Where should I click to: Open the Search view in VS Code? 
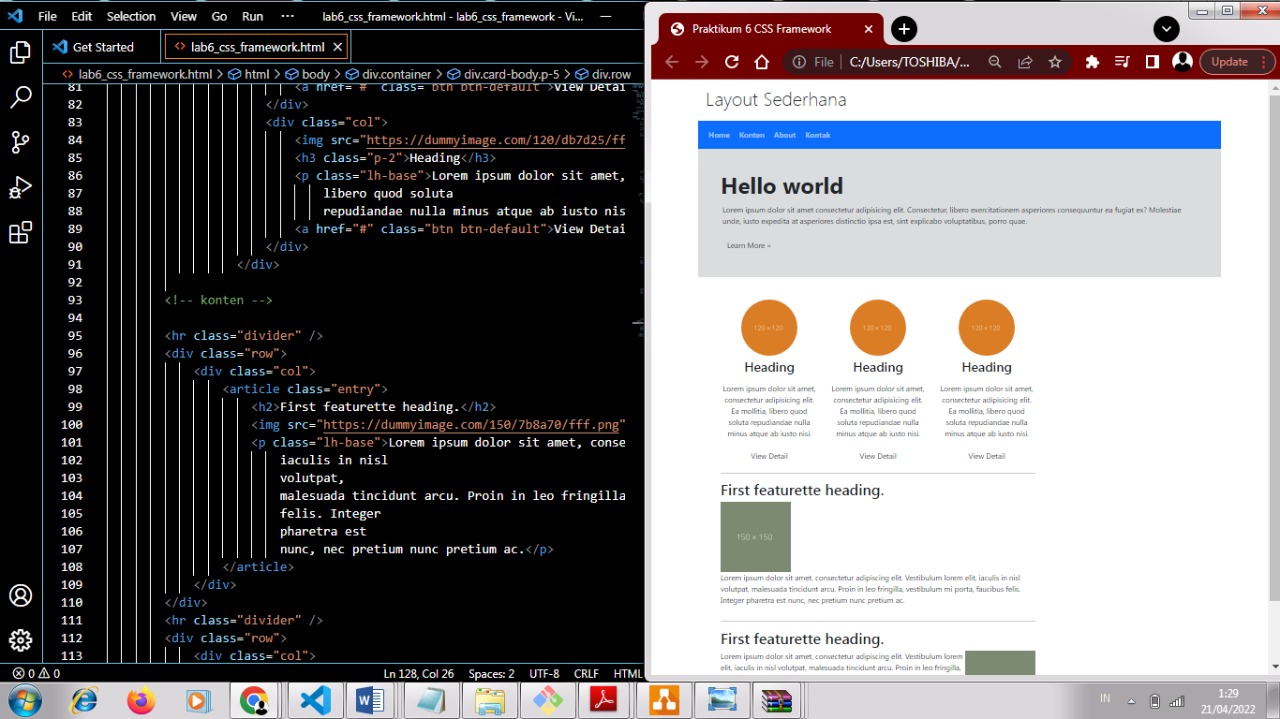[20, 97]
